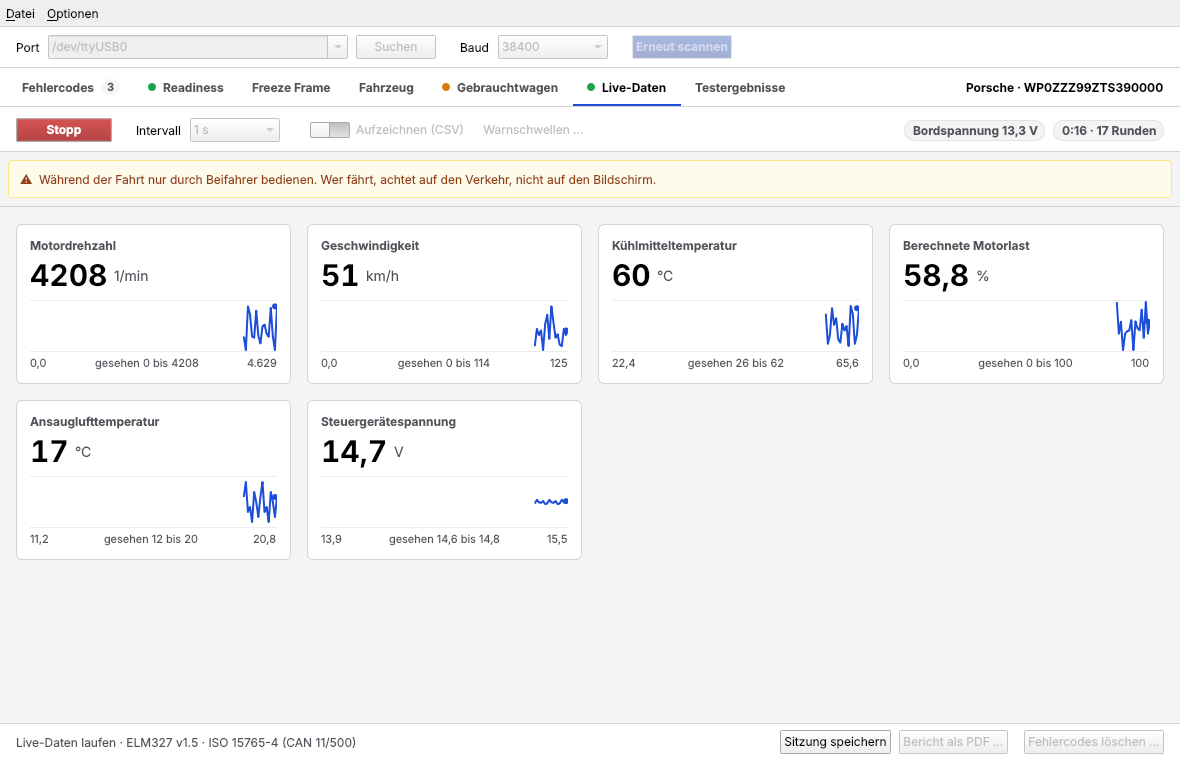Click the Erneut scannen button
The width and height of the screenshot is (1180, 760).
pos(682,47)
